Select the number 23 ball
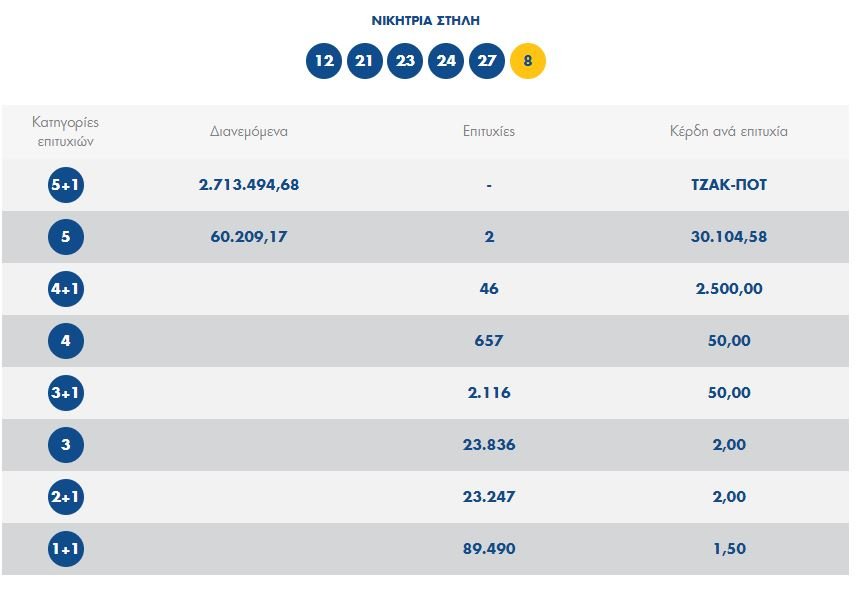Viewport: 867px width, 606px height. point(406,62)
